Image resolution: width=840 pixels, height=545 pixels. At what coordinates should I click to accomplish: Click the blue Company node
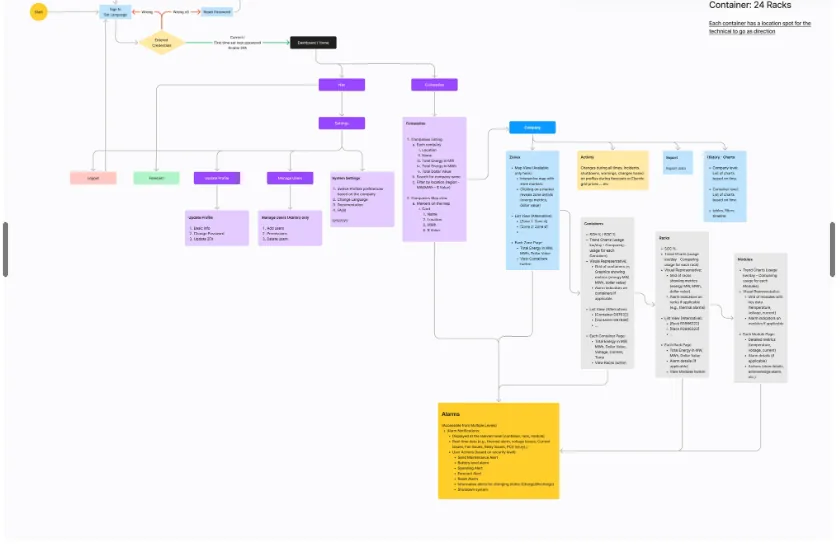[532, 128]
